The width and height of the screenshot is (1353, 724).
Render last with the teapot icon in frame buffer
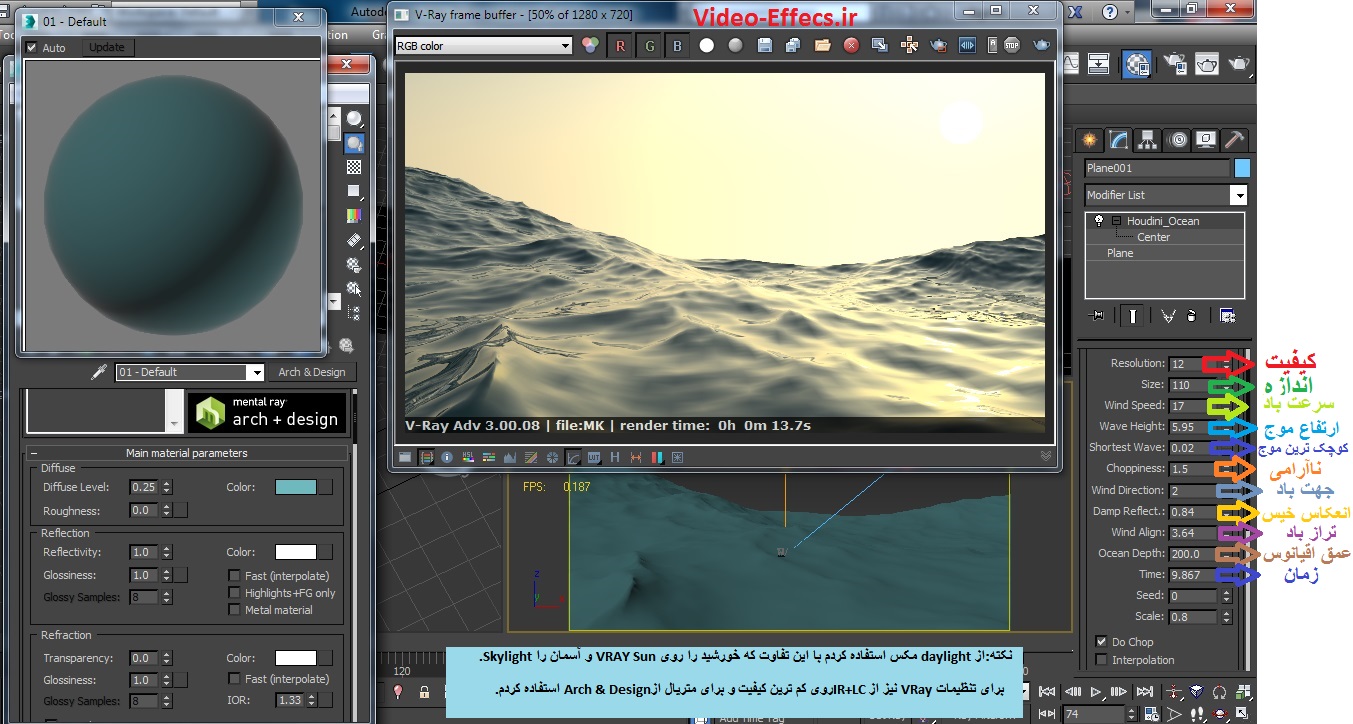[x=1041, y=45]
